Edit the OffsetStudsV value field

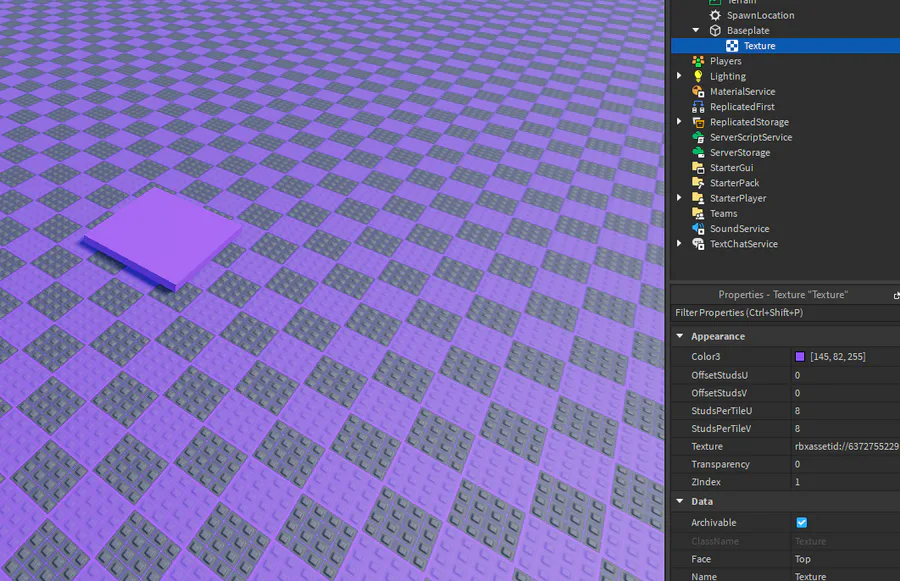[x=845, y=393]
